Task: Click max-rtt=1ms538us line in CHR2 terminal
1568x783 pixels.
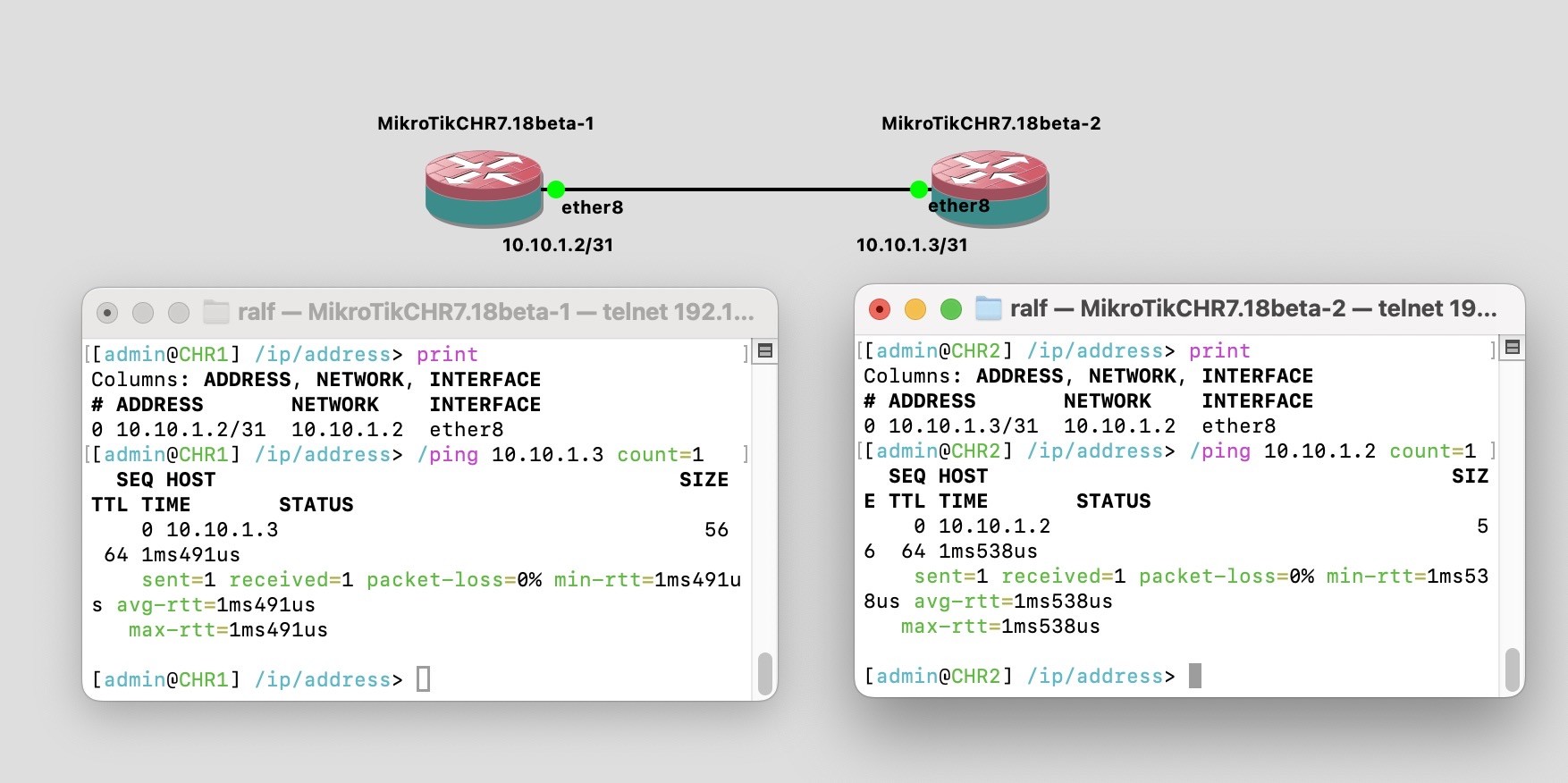Action: point(1000,627)
